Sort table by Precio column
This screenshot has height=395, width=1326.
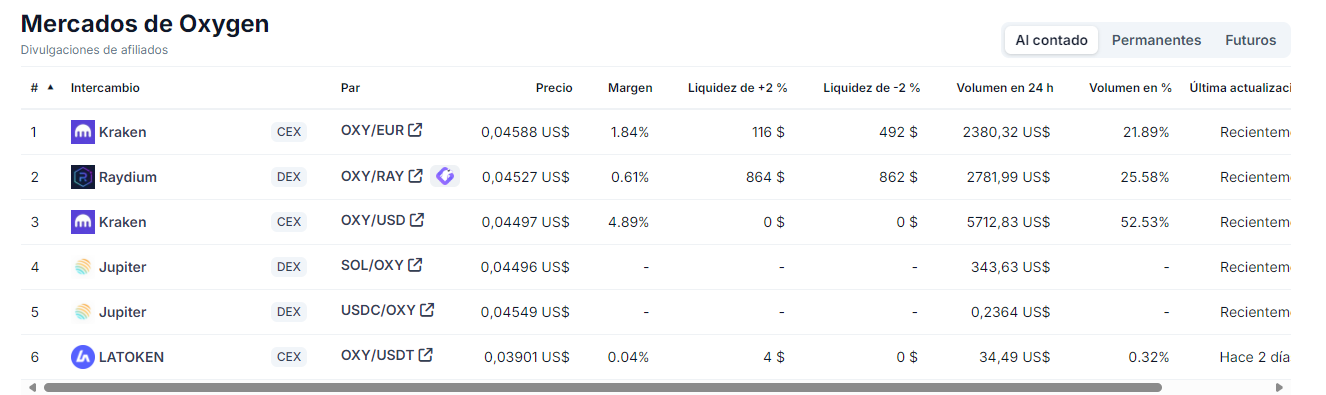pyautogui.click(x=554, y=88)
